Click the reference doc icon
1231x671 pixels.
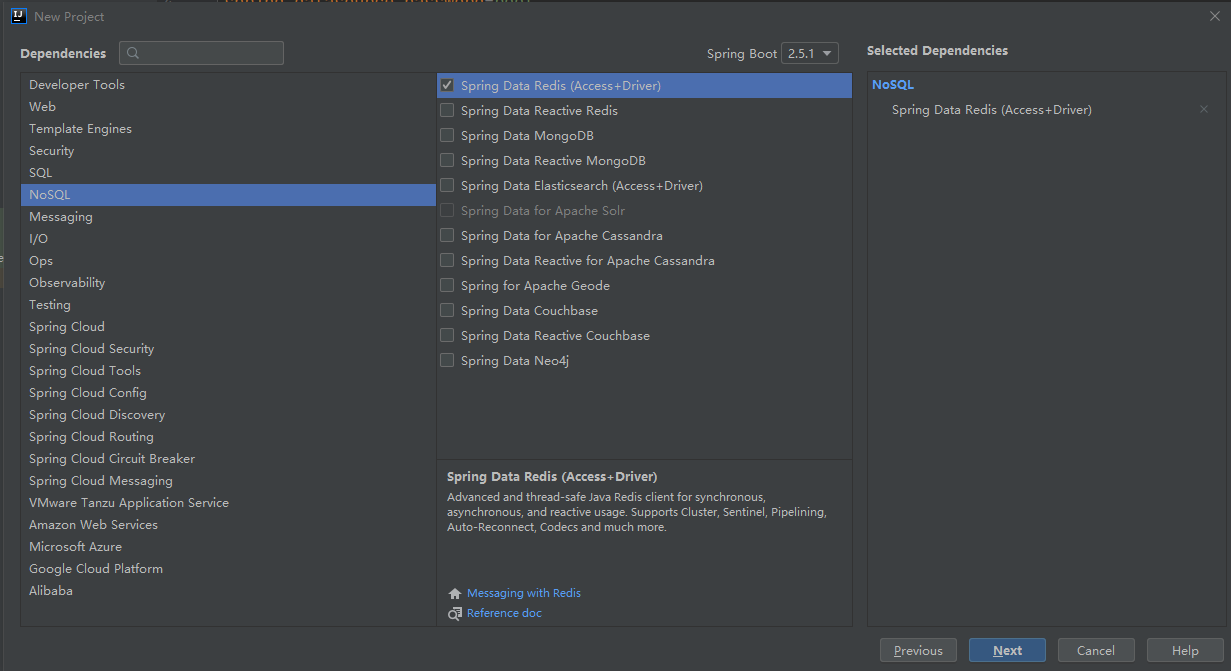(455, 614)
